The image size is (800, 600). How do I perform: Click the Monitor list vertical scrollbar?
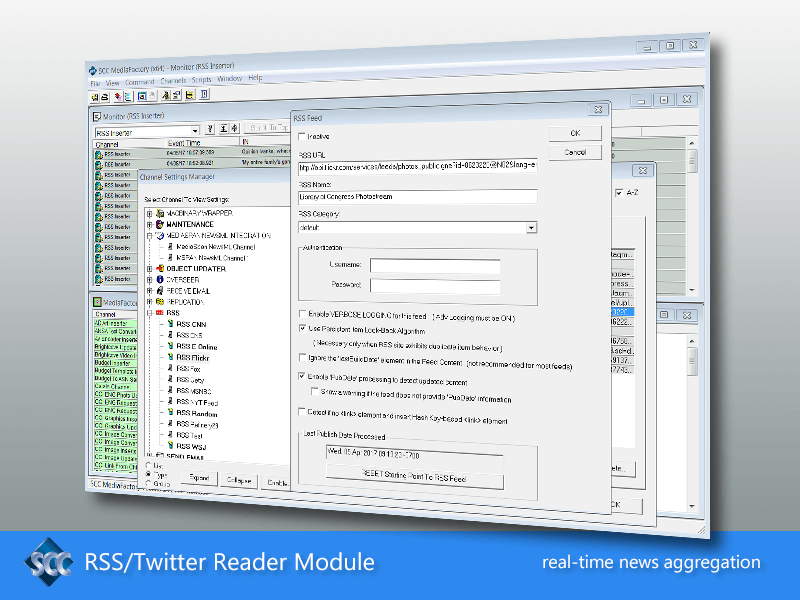[692, 216]
